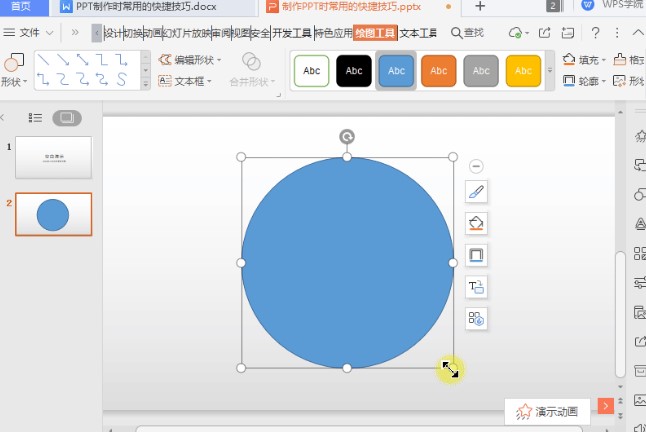Click the text box quick icon beside shape
The height and width of the screenshot is (432, 646).
pos(476,287)
